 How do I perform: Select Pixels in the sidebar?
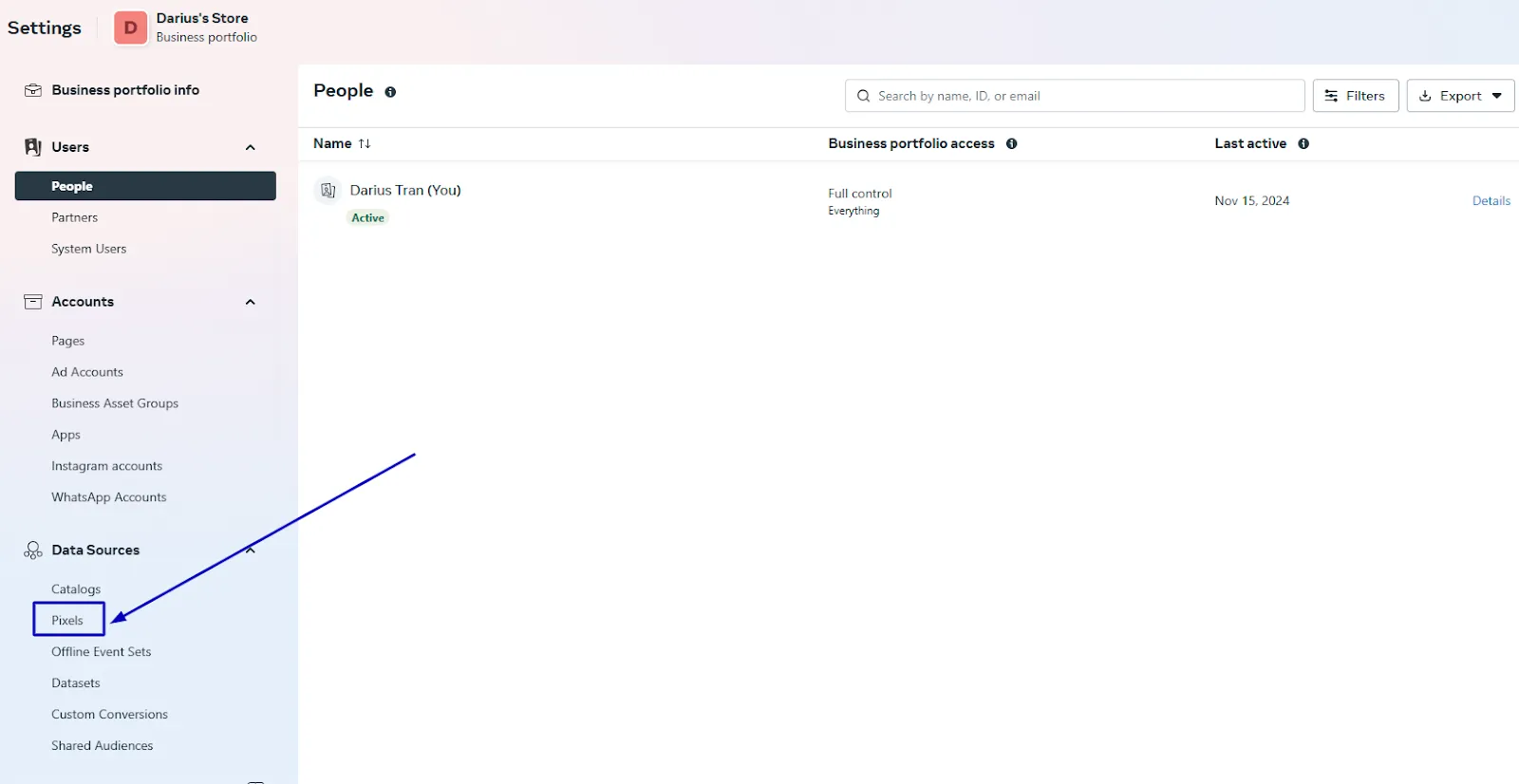[67, 621]
